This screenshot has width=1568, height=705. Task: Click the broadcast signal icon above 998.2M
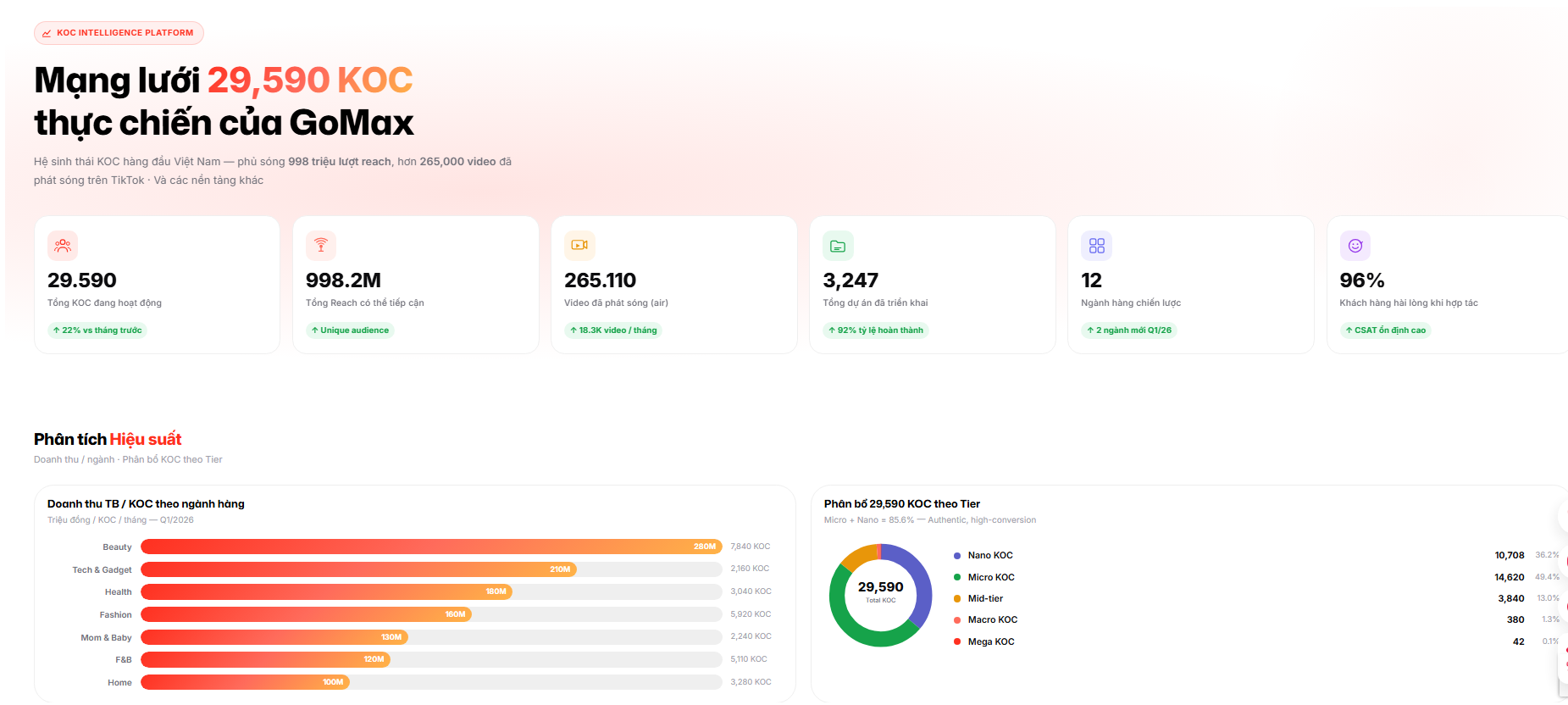click(x=321, y=246)
